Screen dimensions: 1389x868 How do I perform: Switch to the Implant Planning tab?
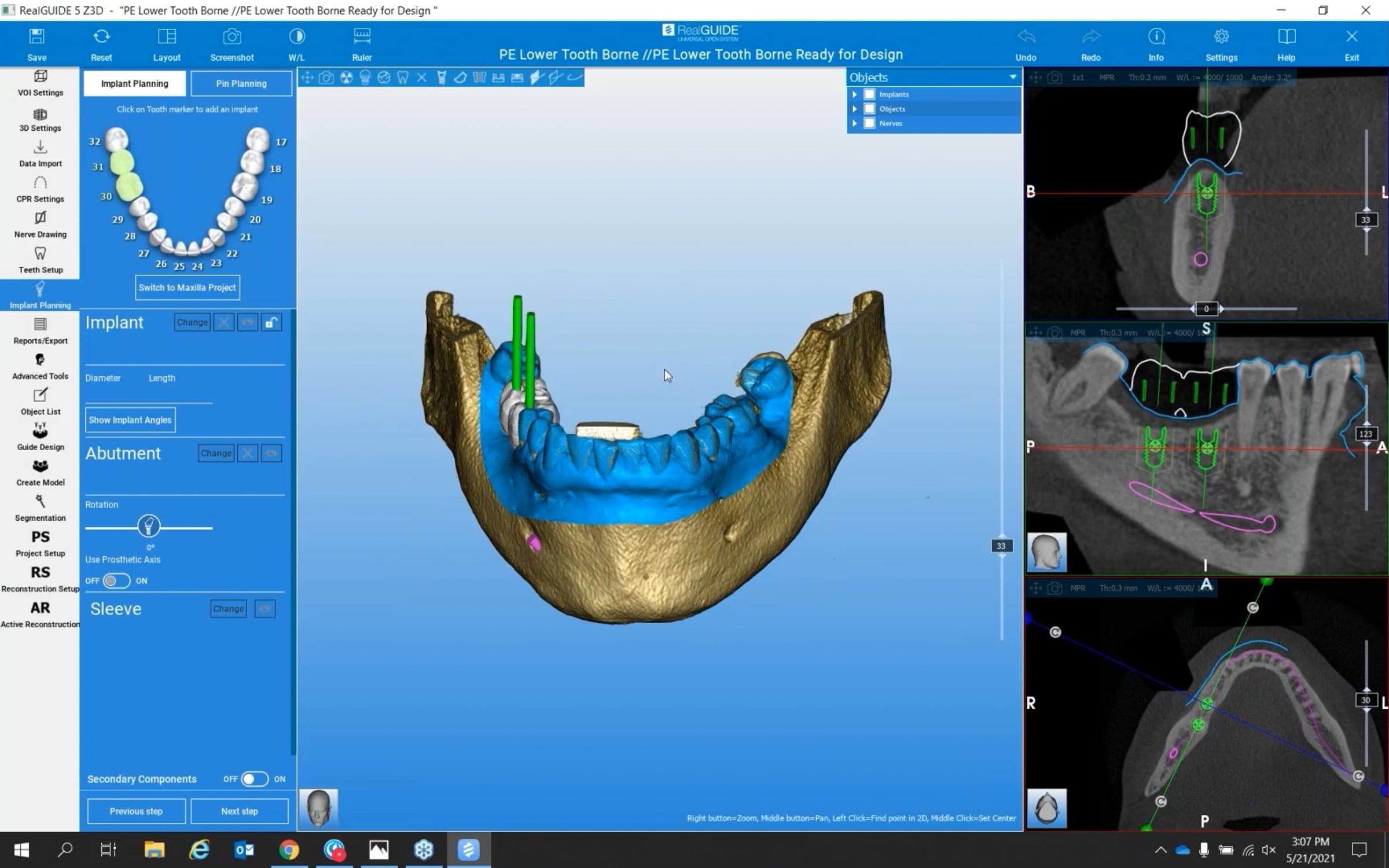(x=135, y=83)
